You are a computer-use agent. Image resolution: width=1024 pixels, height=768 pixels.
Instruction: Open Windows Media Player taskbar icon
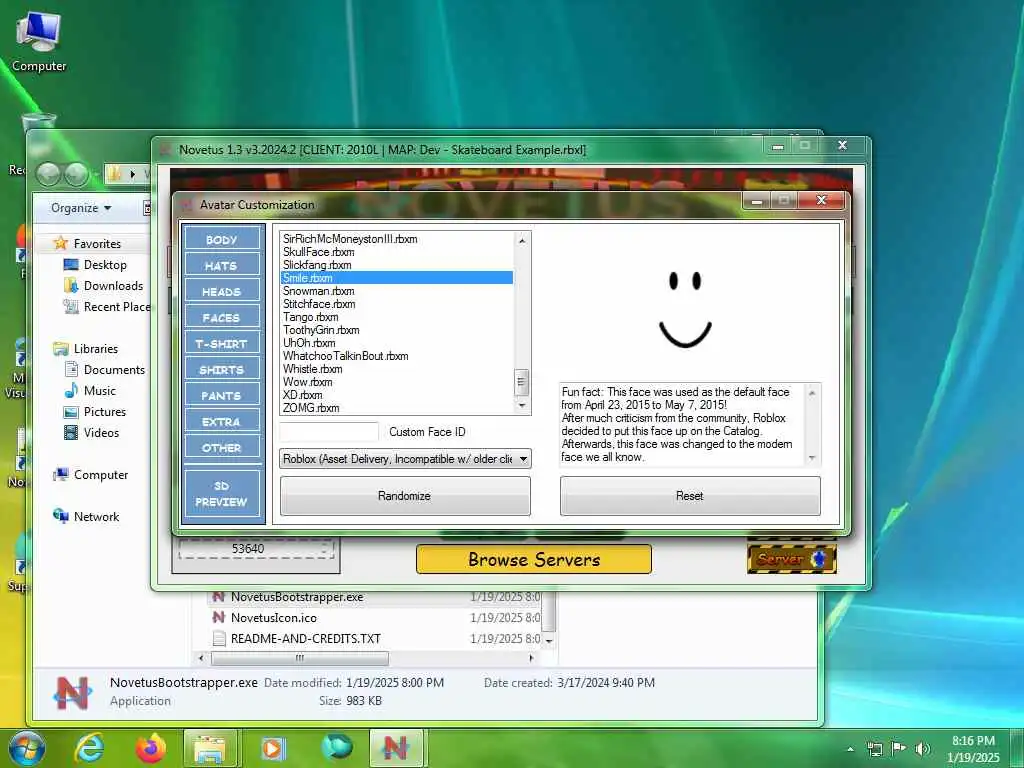[x=273, y=748]
